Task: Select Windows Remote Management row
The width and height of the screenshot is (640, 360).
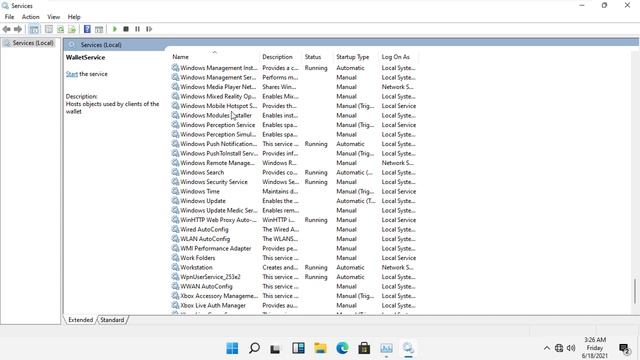Action: (294, 163)
